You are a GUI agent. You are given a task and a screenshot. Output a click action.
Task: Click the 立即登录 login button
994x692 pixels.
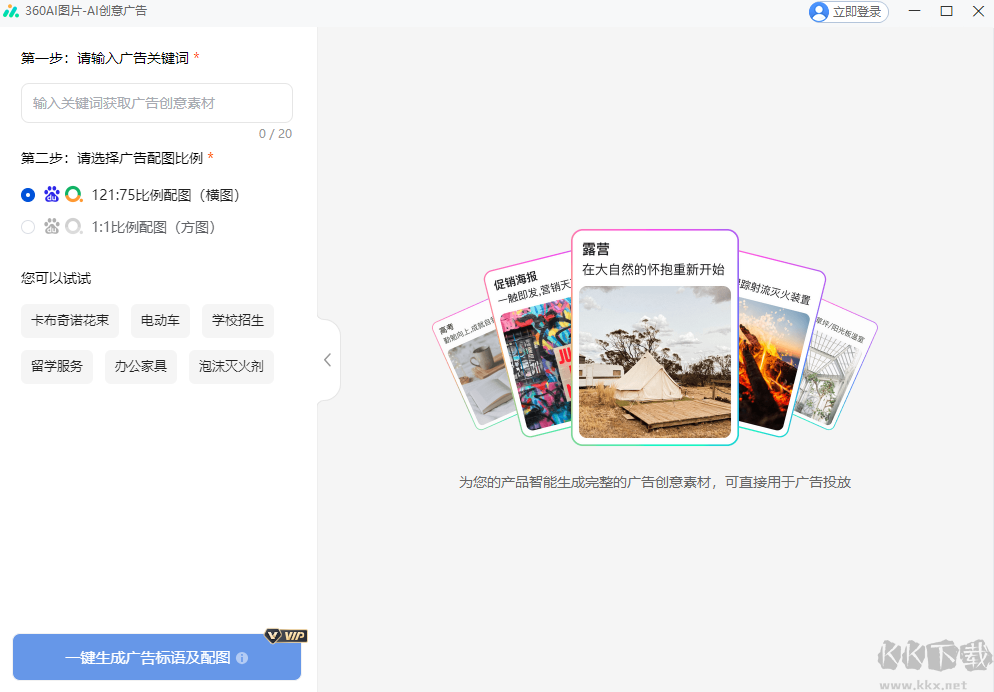[x=847, y=12]
